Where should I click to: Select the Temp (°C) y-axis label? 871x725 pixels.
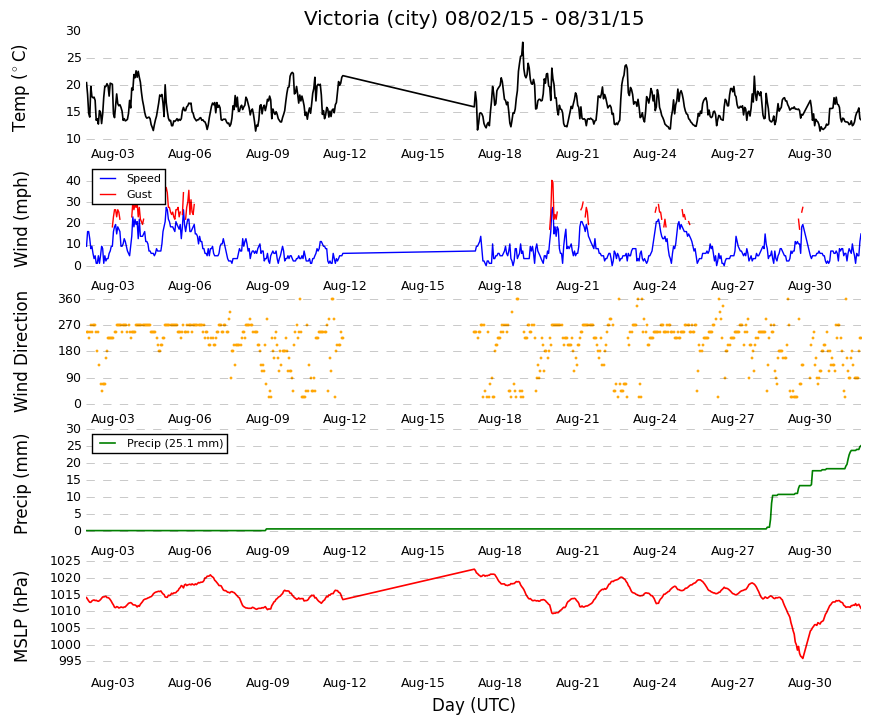tap(19, 88)
